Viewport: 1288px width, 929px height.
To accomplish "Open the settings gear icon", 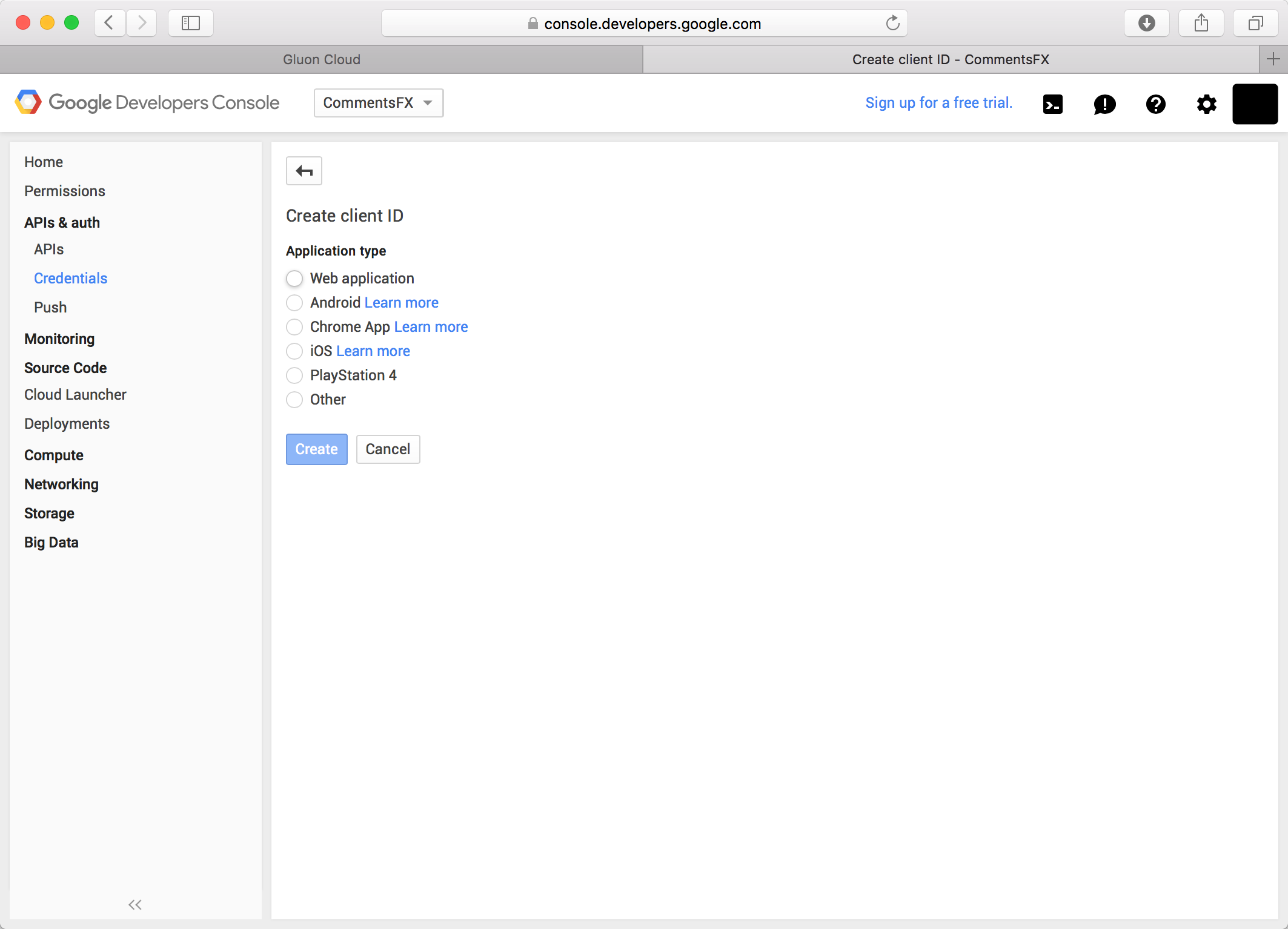I will [x=1206, y=104].
